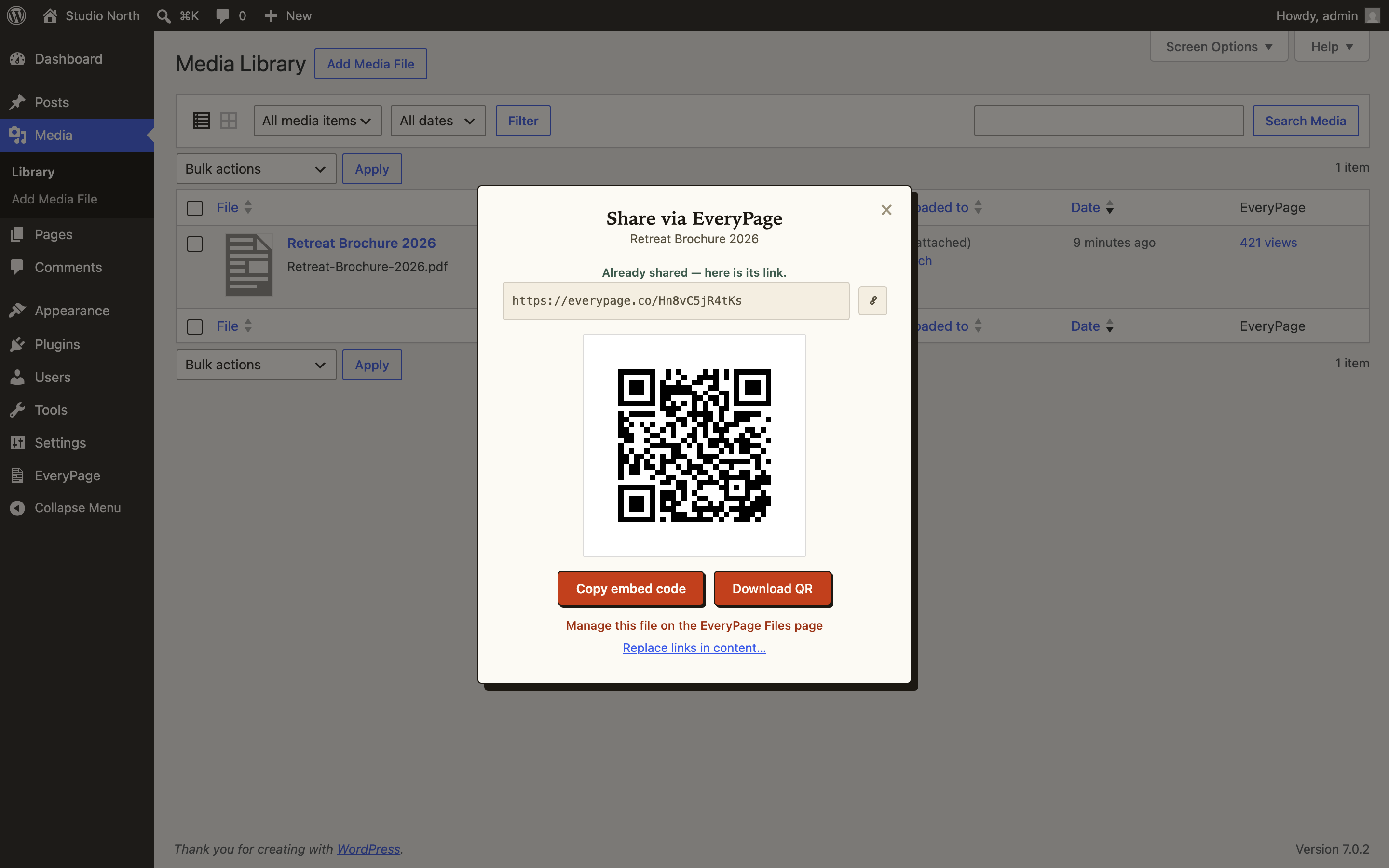Click Add Media File button in header
Image resolution: width=1389 pixels, height=868 pixels.
[x=371, y=64]
